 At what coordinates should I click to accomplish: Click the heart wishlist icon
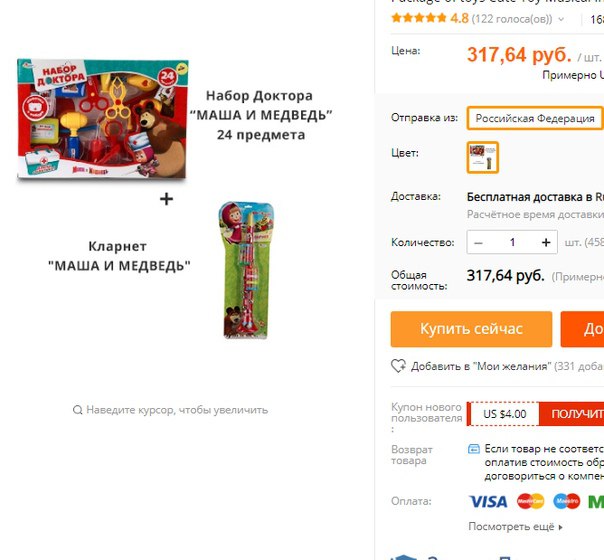coord(398,366)
